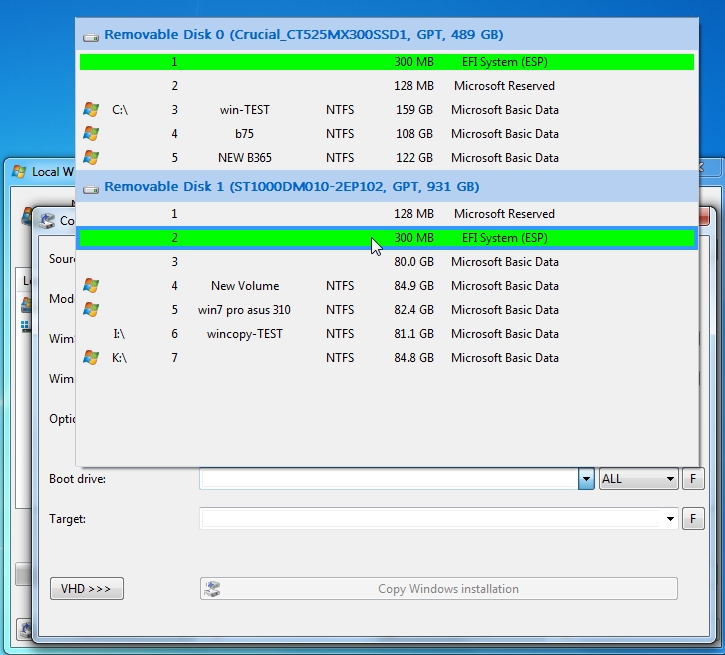
Task: Click Removable Disk 1 ST1000DM010 header
Action: pos(387,187)
